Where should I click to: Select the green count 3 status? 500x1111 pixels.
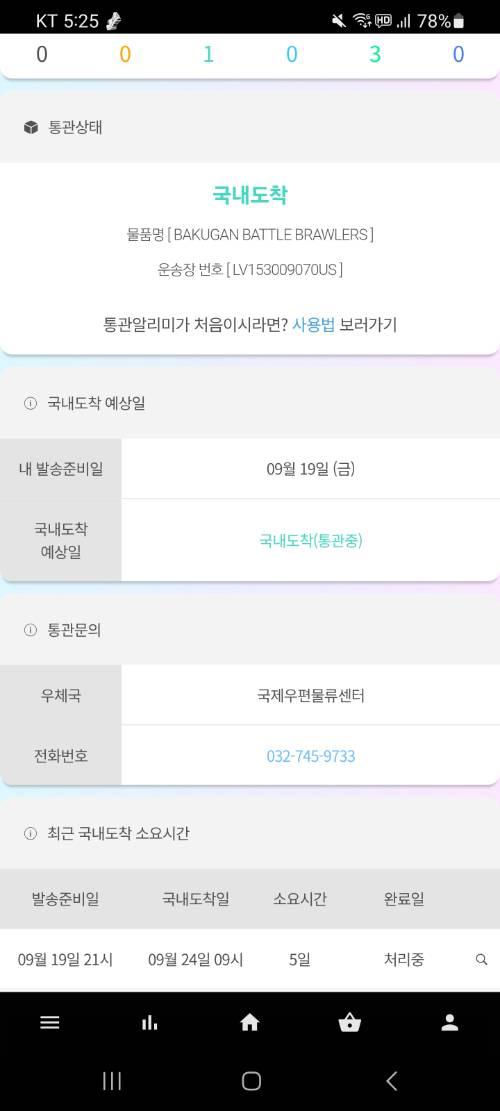tap(375, 55)
